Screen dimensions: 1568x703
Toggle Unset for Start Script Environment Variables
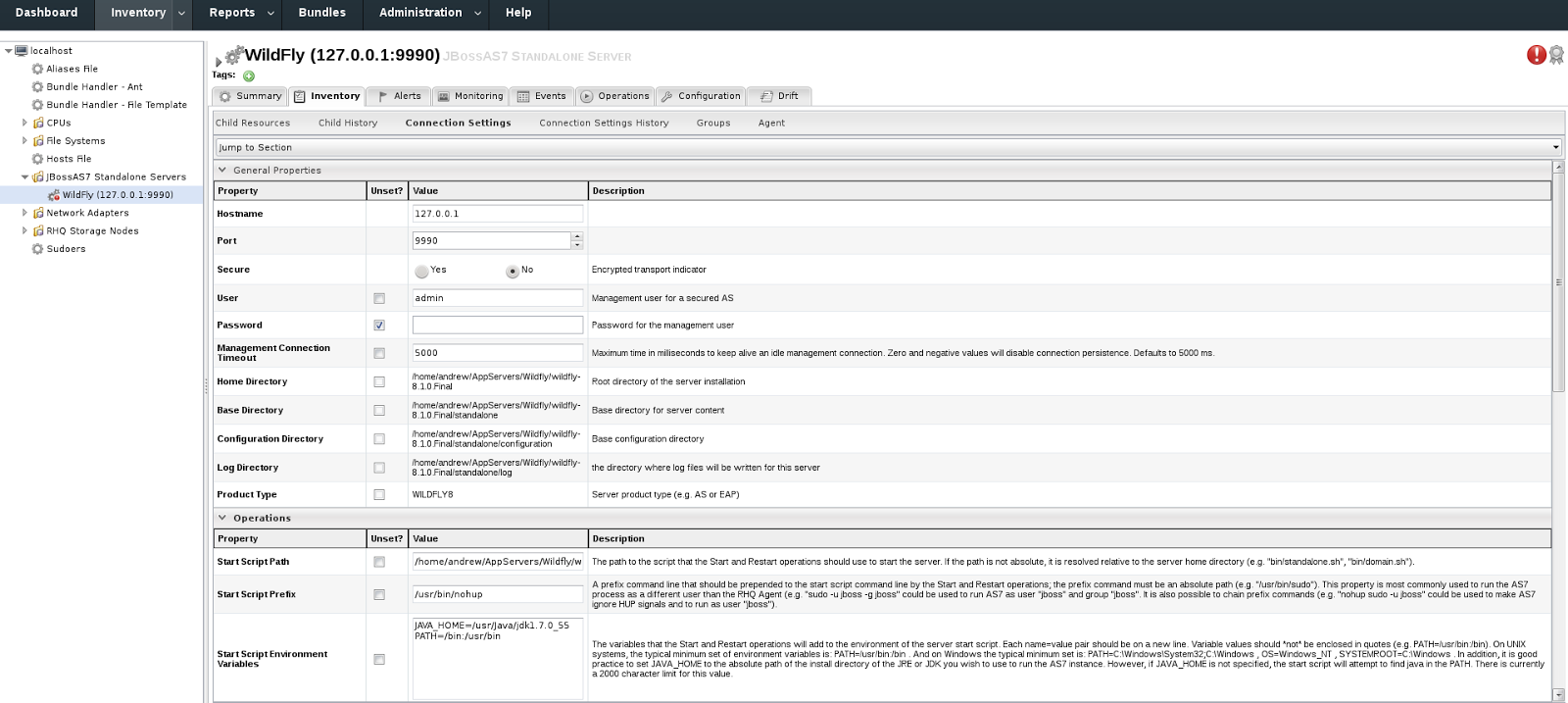coord(379,659)
